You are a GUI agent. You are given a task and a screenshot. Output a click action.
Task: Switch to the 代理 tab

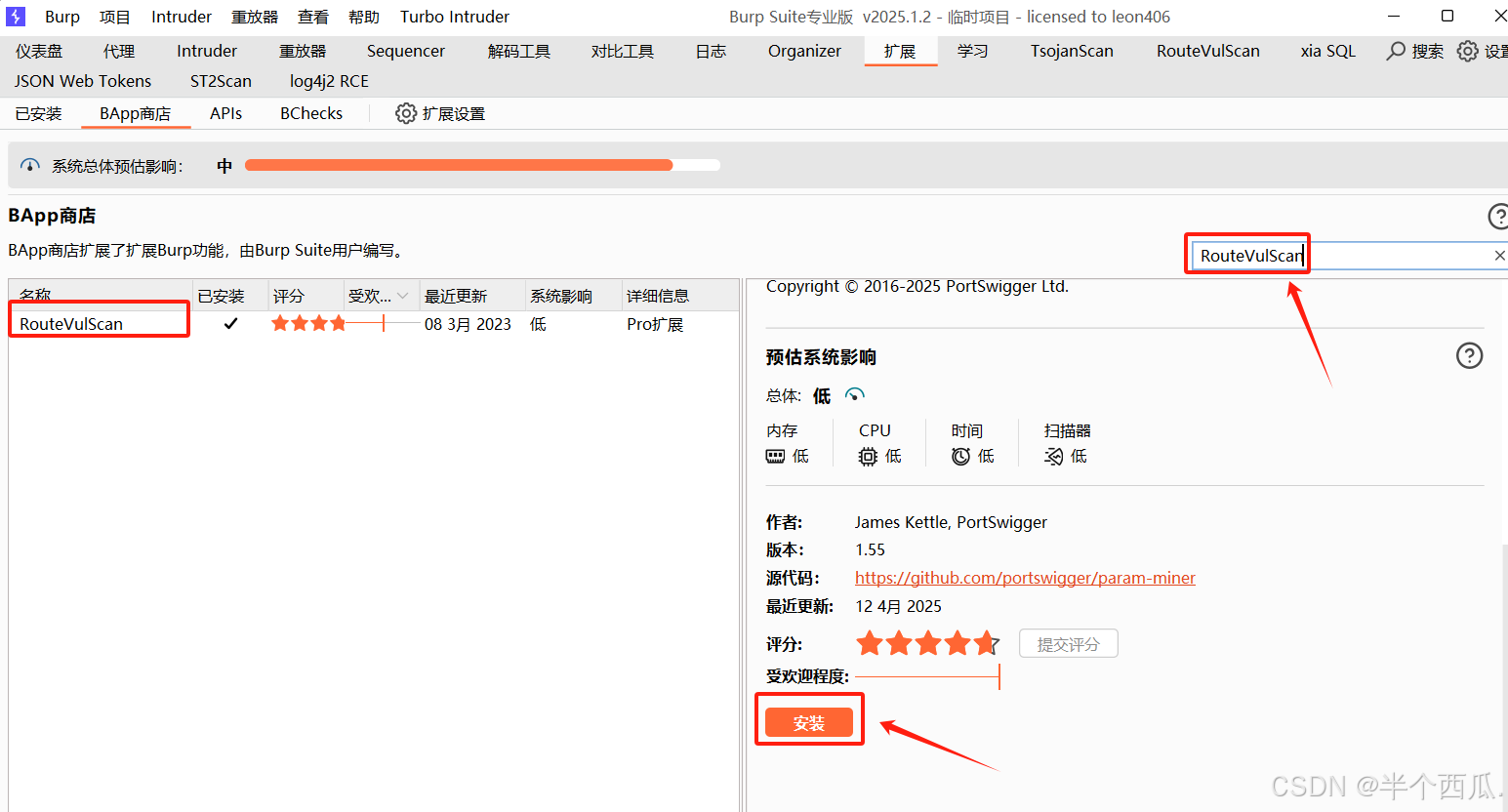coord(119,51)
